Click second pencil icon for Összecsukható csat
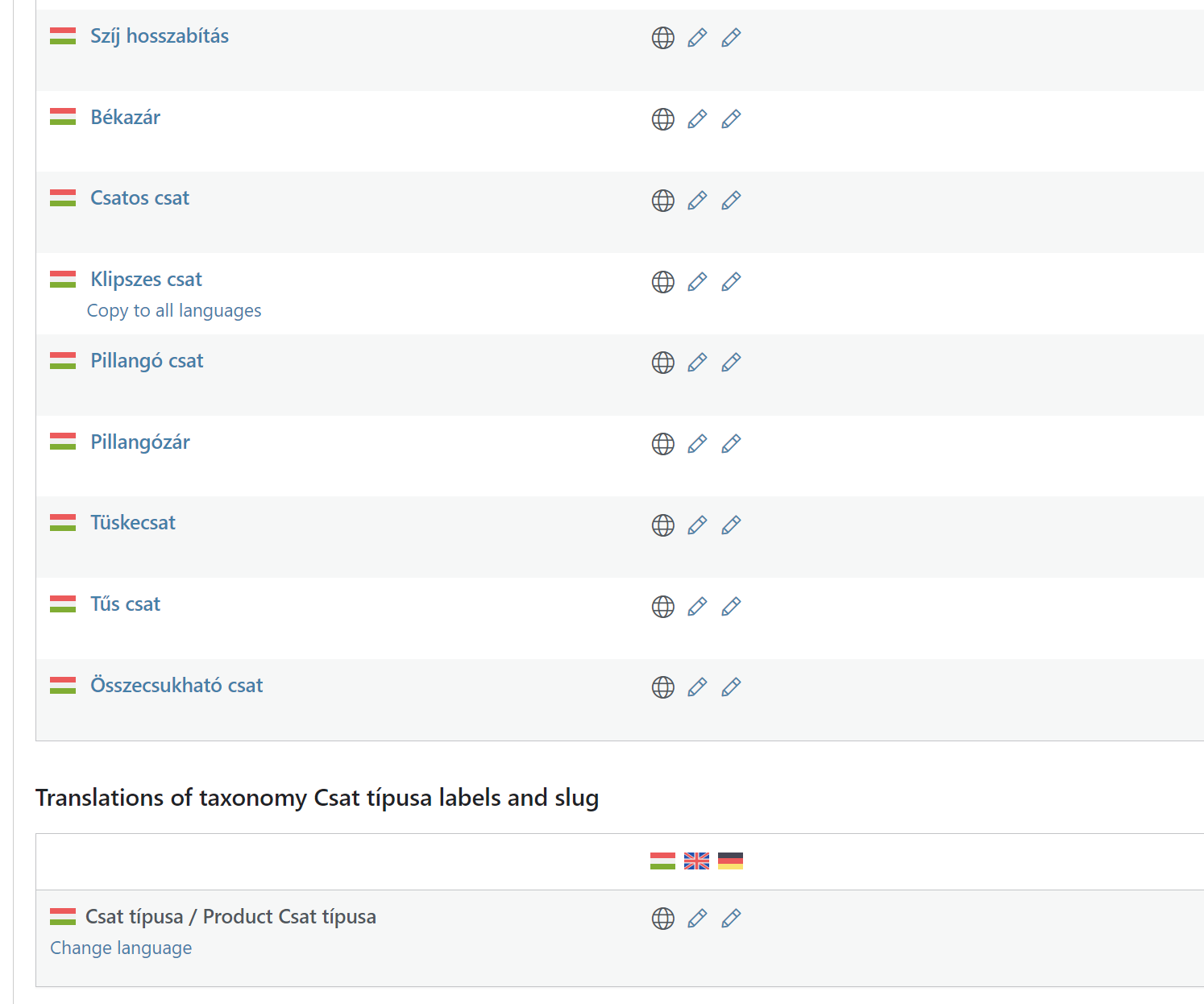1204x1004 pixels. pos(731,687)
